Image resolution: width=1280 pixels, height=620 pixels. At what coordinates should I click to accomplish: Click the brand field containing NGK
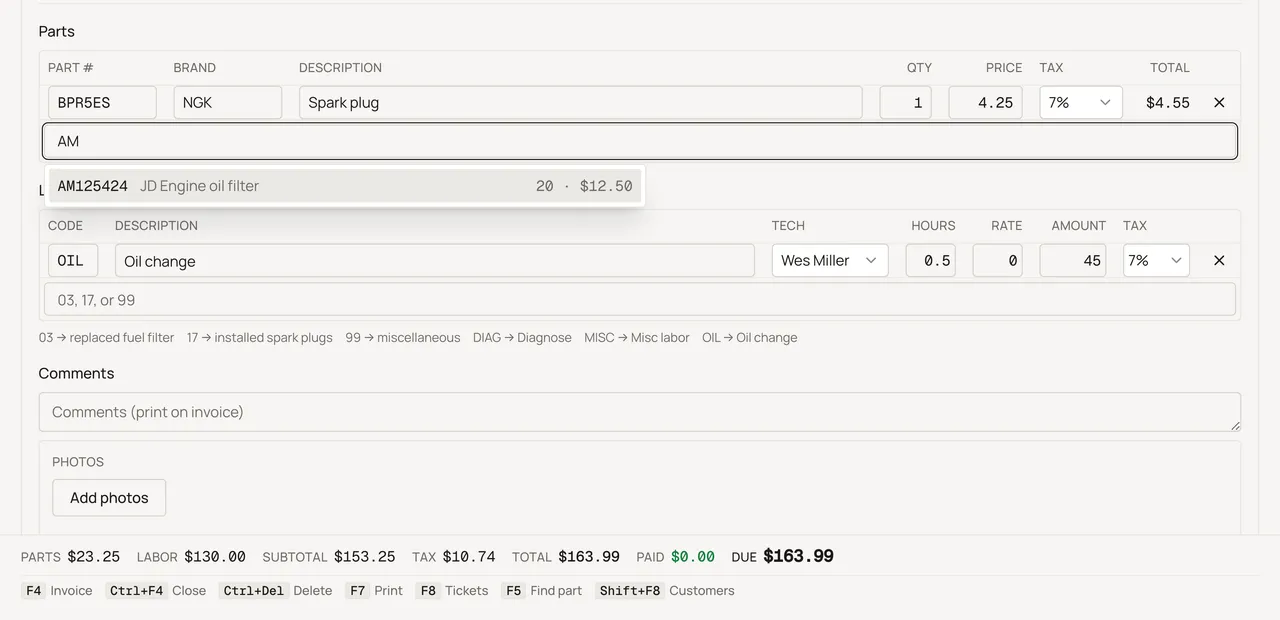point(228,102)
